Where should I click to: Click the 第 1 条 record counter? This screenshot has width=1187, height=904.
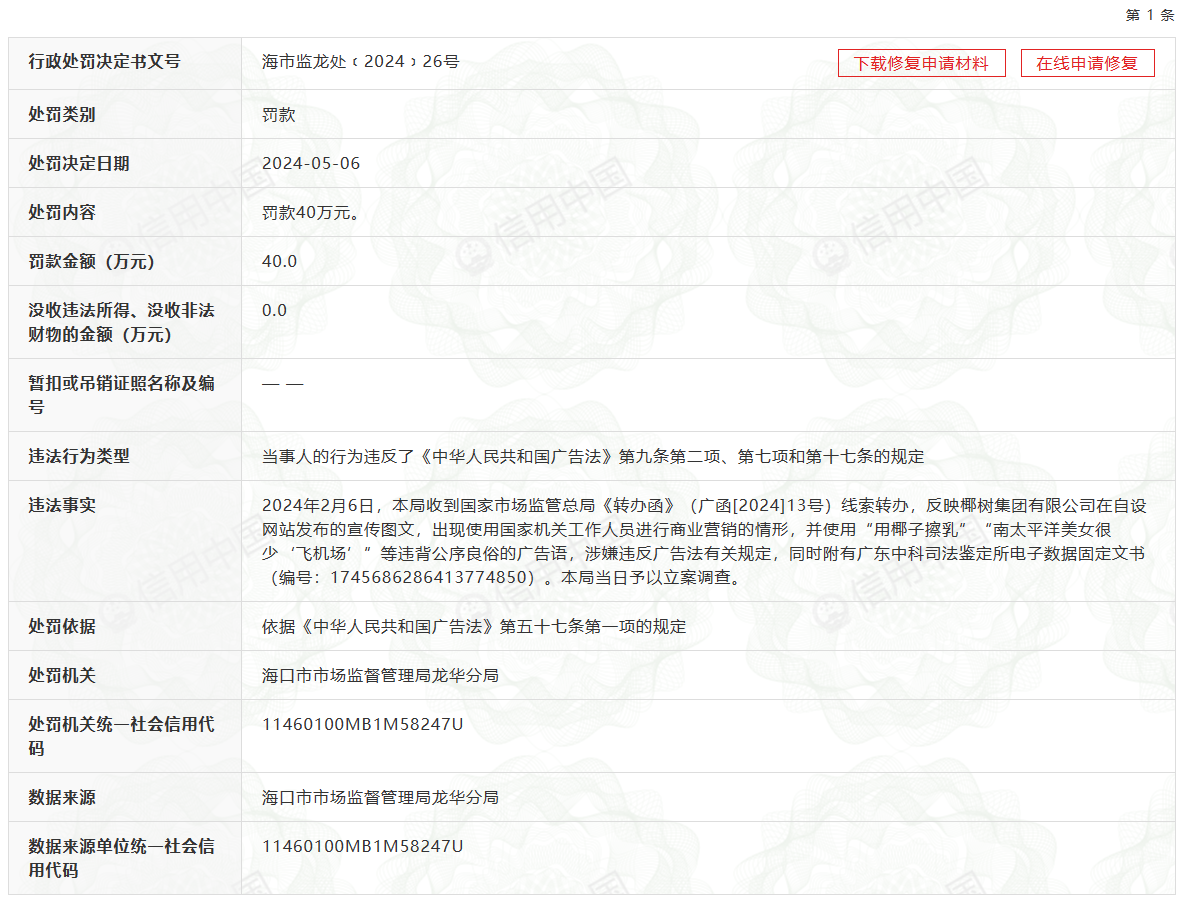[1149, 15]
